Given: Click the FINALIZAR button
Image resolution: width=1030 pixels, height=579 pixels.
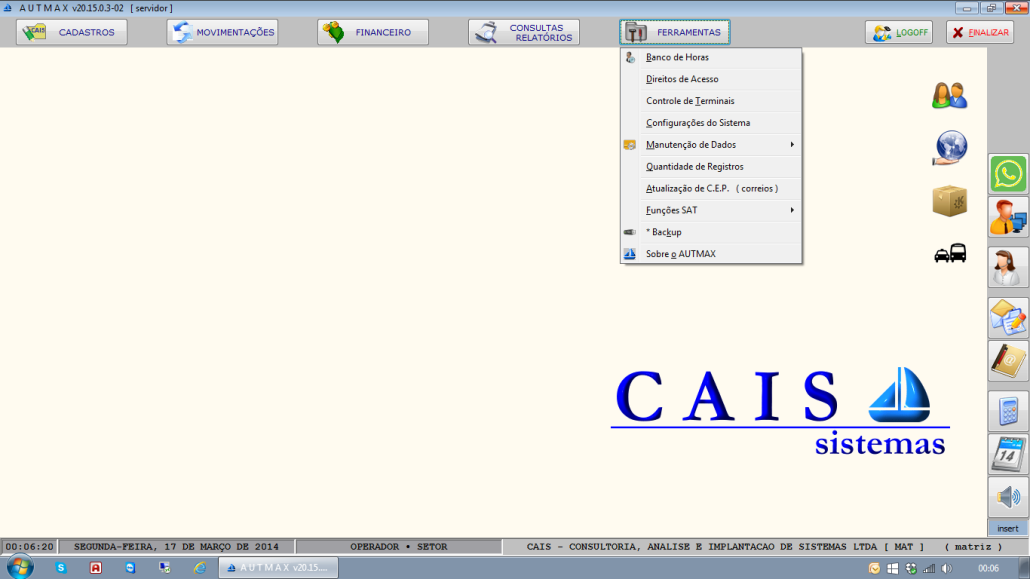Looking at the screenshot, I should point(979,32).
